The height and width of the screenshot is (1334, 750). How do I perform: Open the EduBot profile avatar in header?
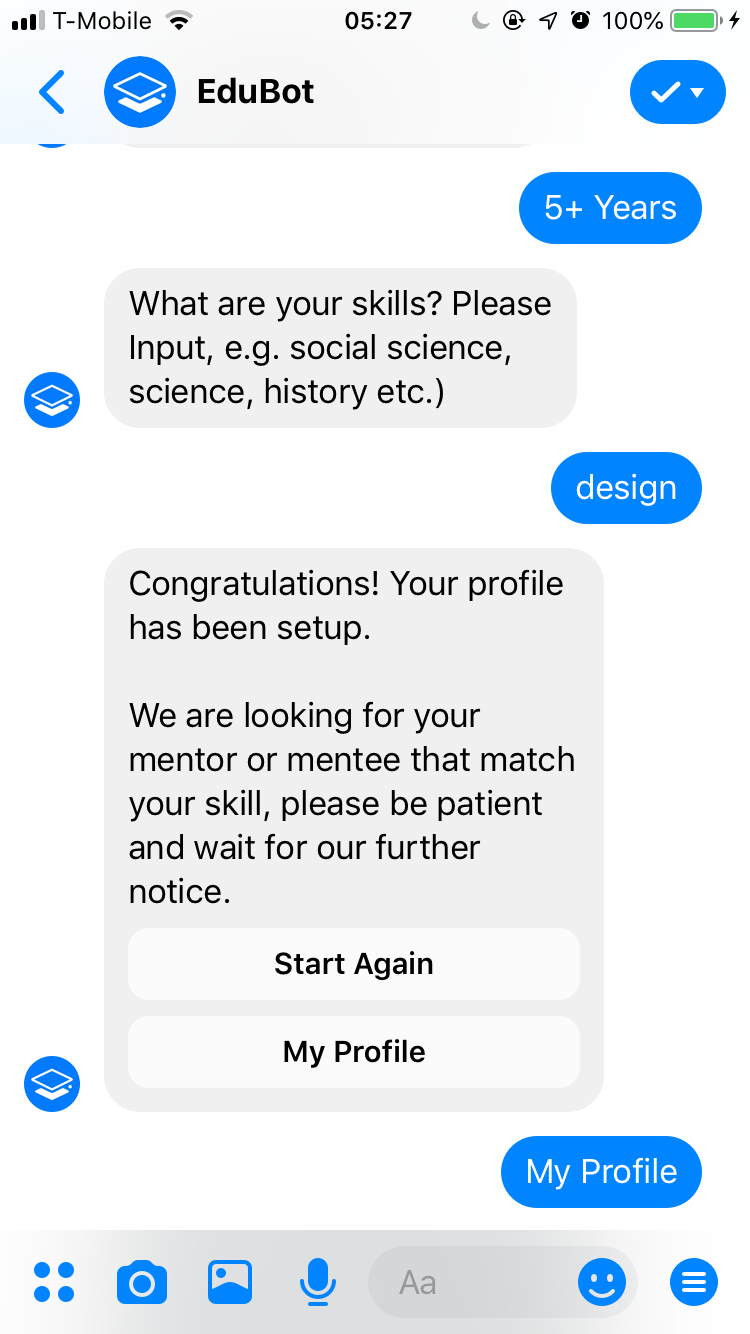pyautogui.click(x=140, y=92)
